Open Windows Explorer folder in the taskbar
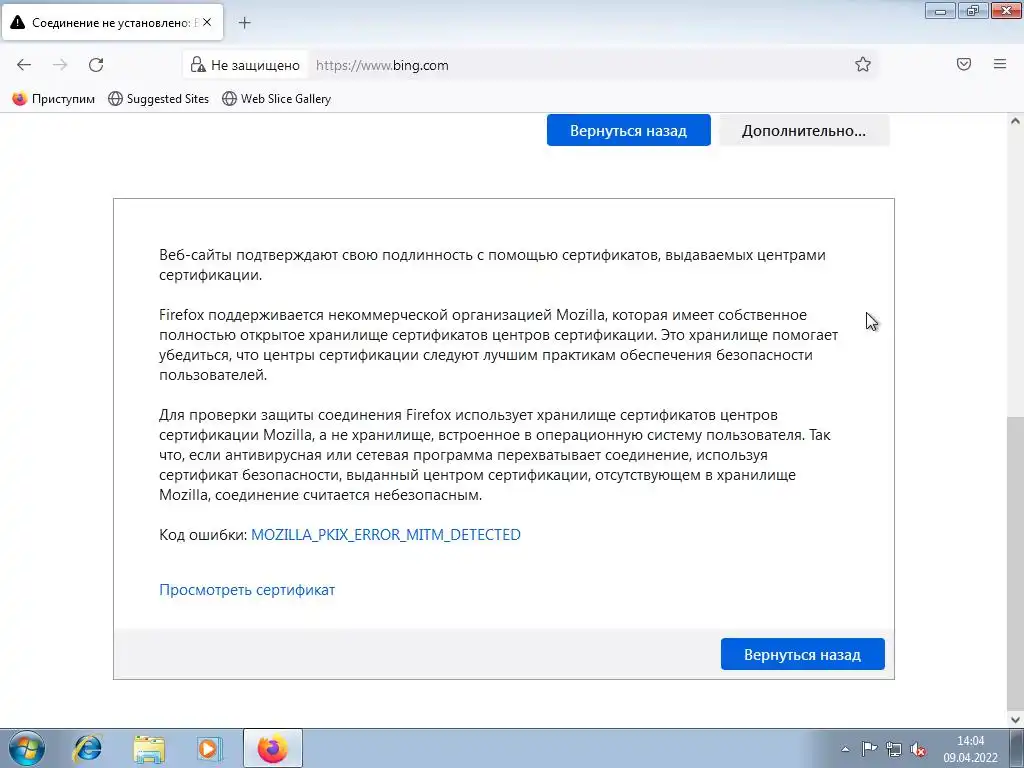Viewport: 1024px width, 768px height. click(x=149, y=748)
